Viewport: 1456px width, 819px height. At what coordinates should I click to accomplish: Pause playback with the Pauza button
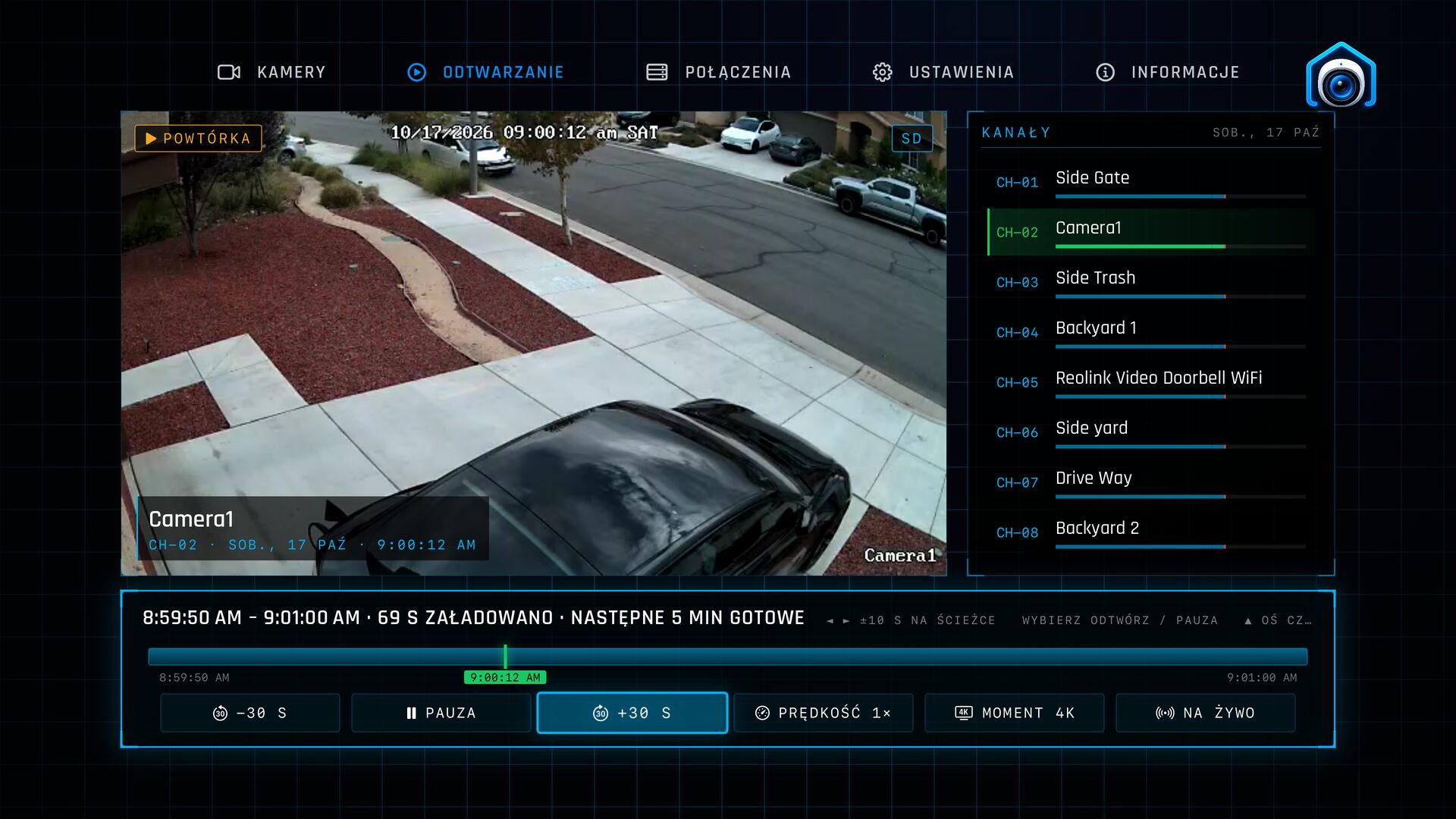coord(441,713)
